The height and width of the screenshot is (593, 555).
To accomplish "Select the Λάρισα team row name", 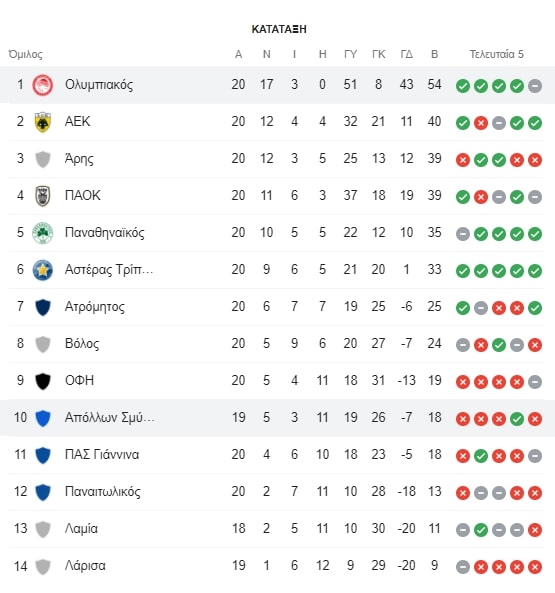I will point(85,566).
